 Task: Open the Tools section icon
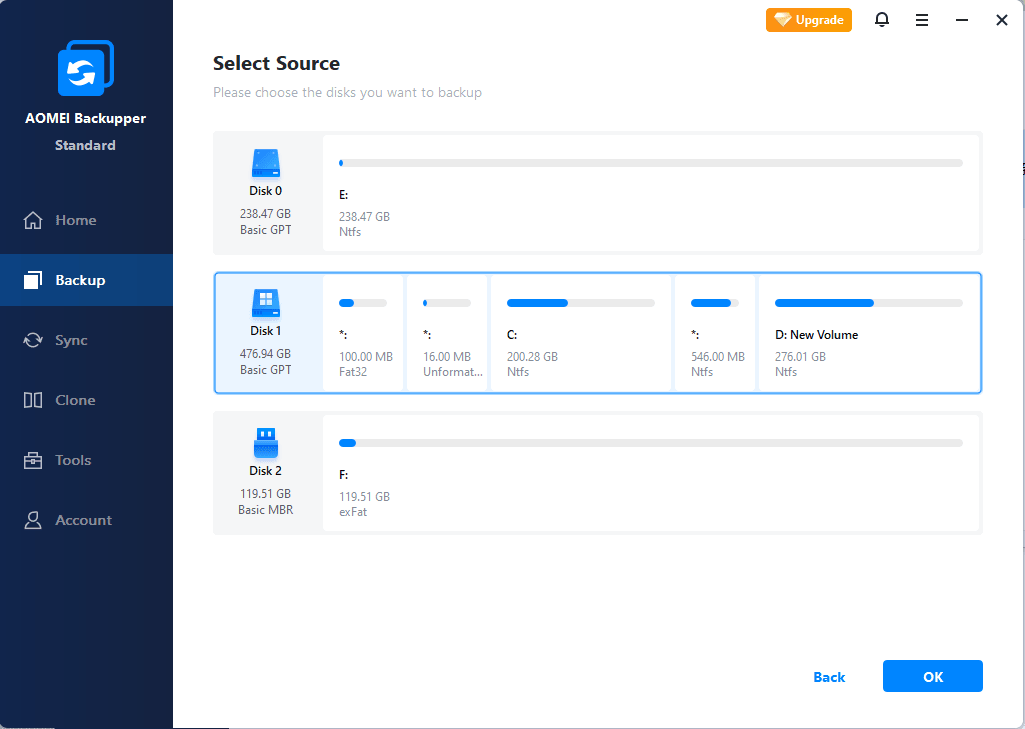[x=31, y=460]
